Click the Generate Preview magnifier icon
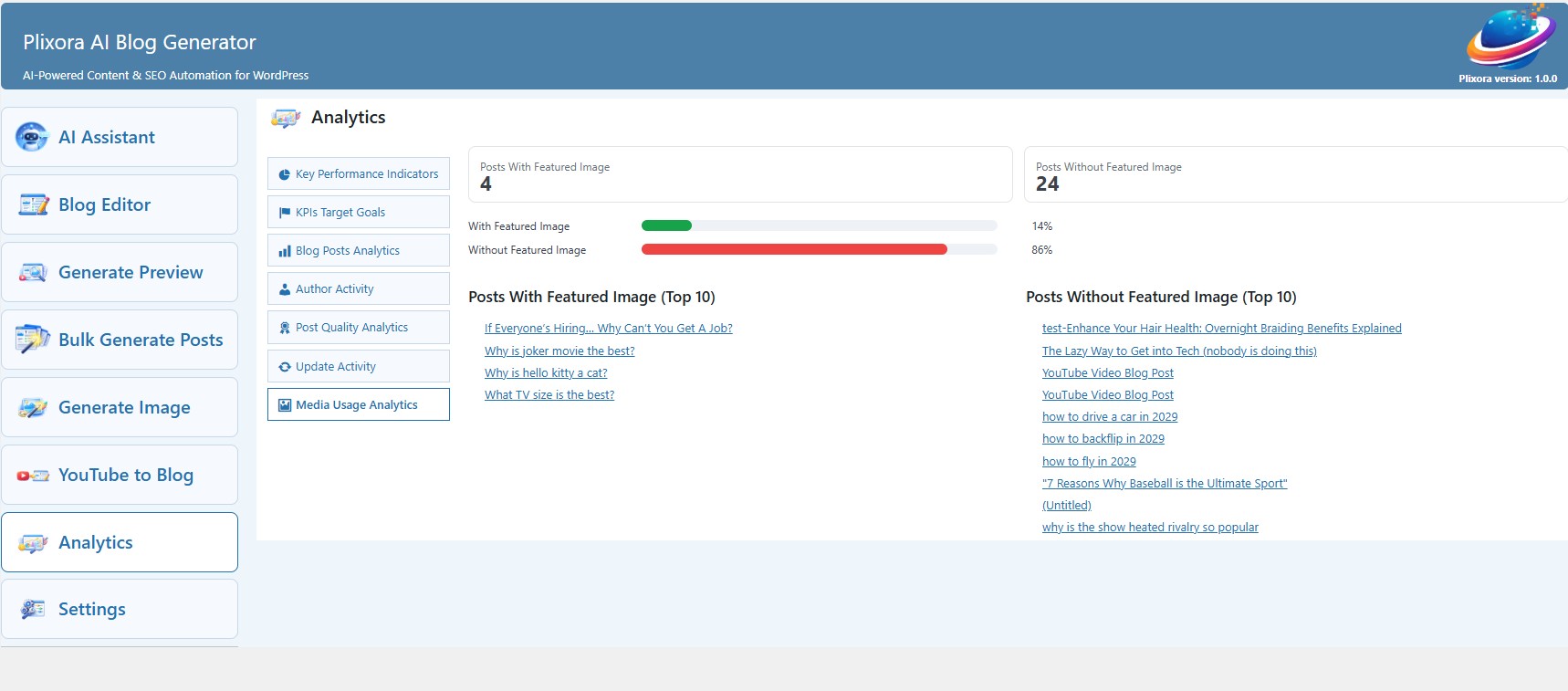The width and height of the screenshot is (1568, 691). pyautogui.click(x=34, y=272)
